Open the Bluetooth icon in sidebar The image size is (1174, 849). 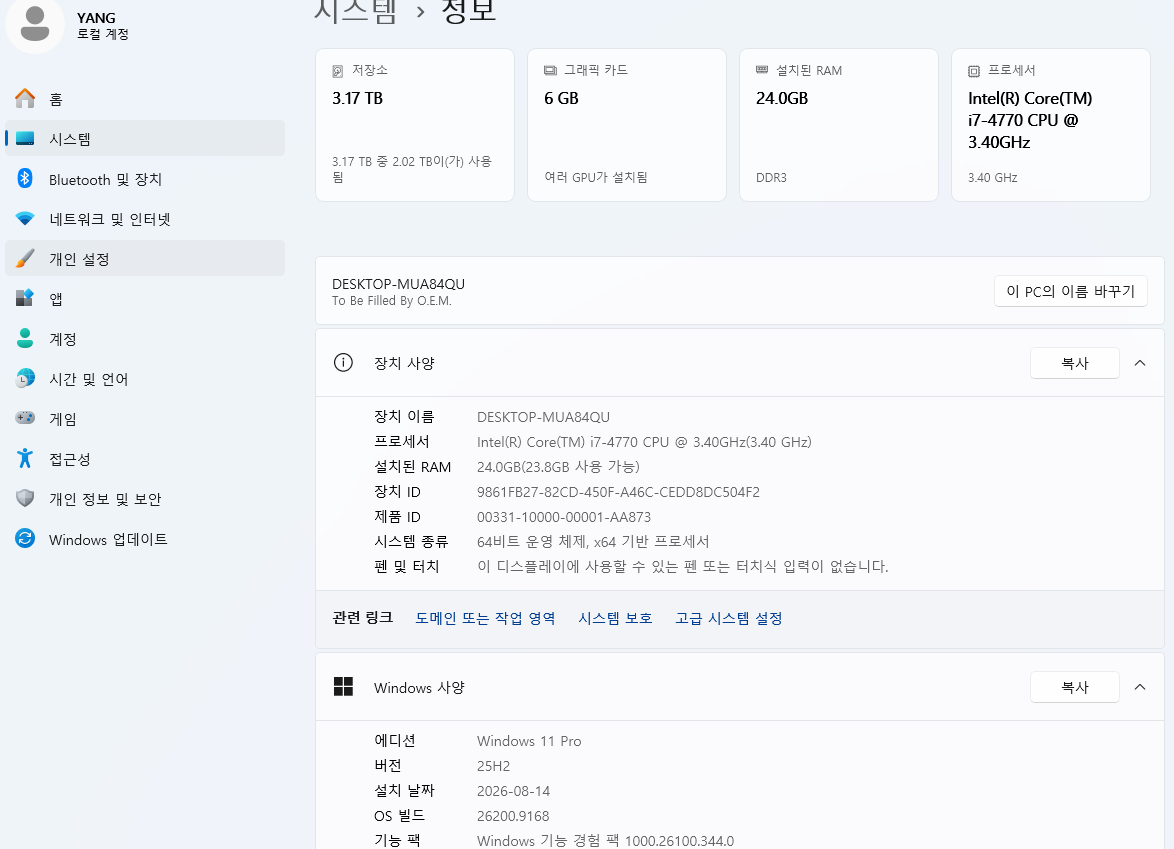coord(25,178)
